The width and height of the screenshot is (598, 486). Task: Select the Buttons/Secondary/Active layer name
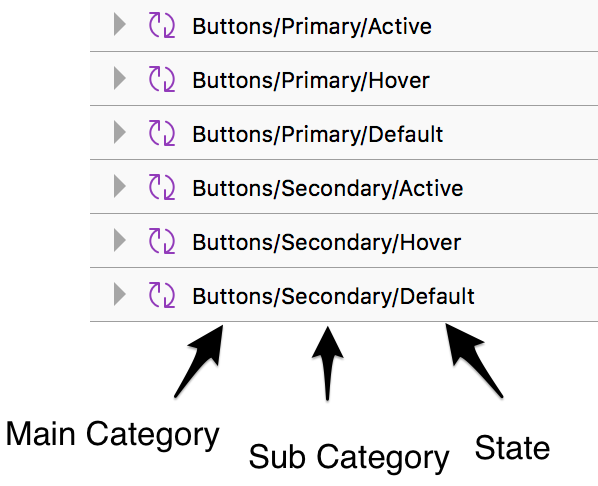click(328, 189)
